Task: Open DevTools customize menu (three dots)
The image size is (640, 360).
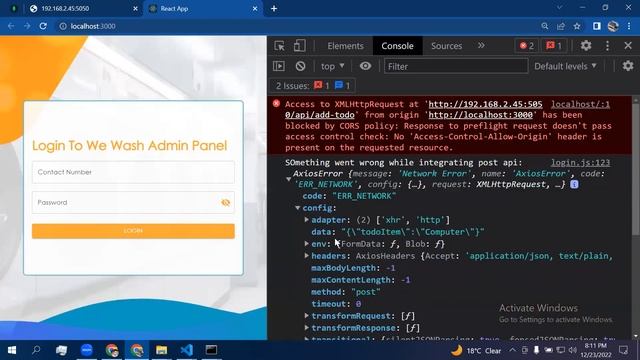Action: tap(607, 46)
